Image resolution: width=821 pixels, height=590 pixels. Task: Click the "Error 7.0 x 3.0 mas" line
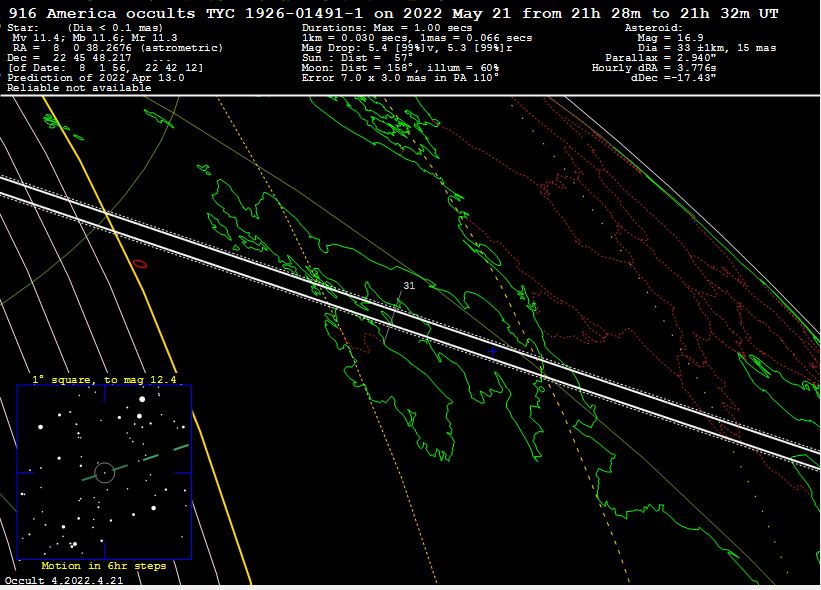pyautogui.click(x=400, y=77)
